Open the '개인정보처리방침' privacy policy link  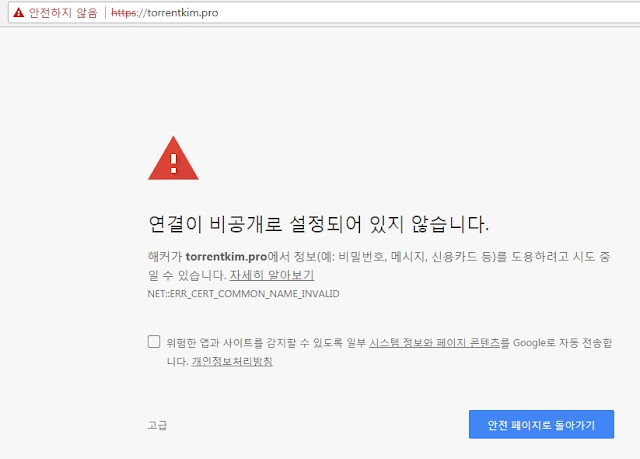click(x=232, y=361)
